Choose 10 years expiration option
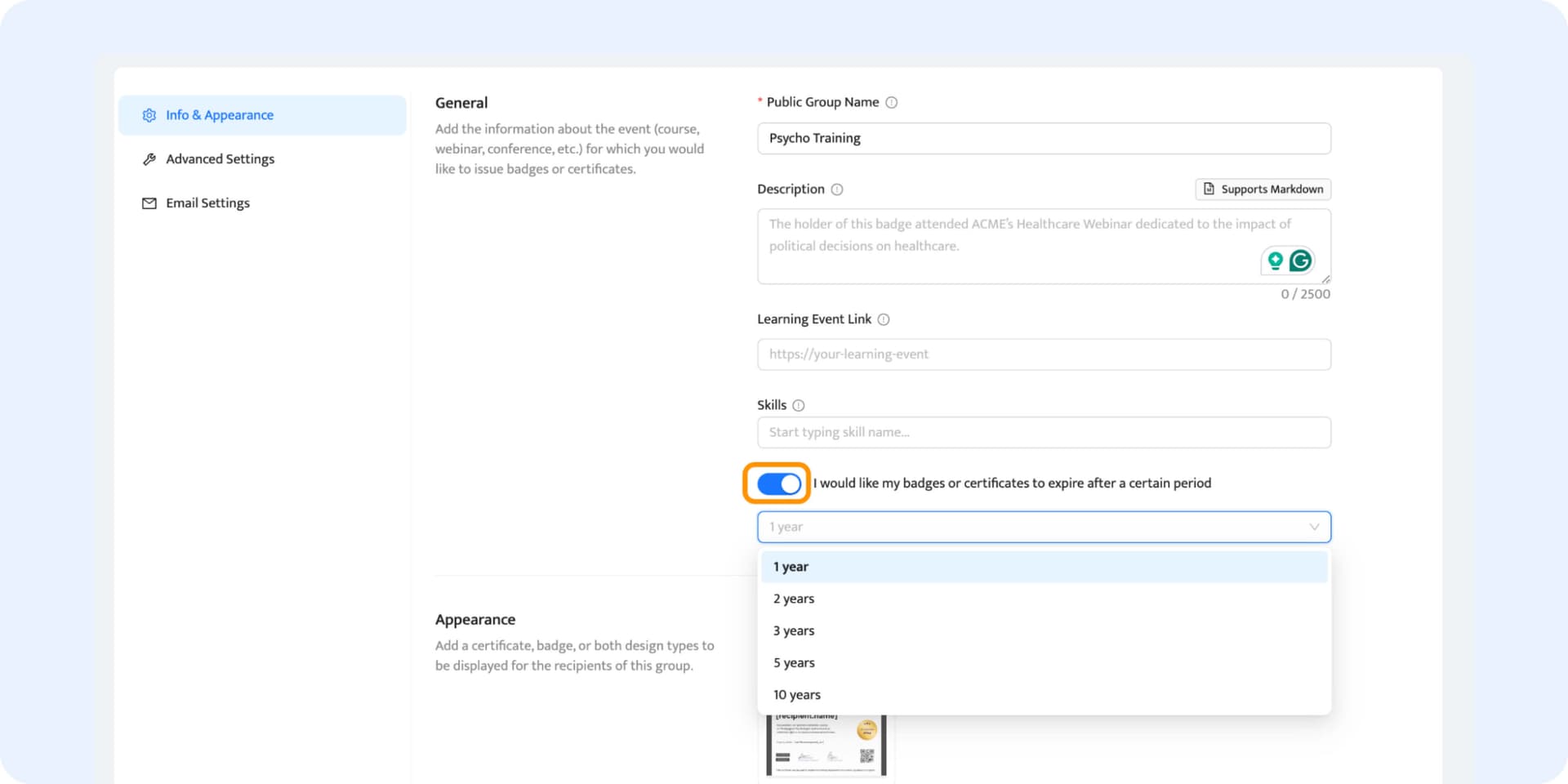This screenshot has height=784, width=1568. (797, 695)
